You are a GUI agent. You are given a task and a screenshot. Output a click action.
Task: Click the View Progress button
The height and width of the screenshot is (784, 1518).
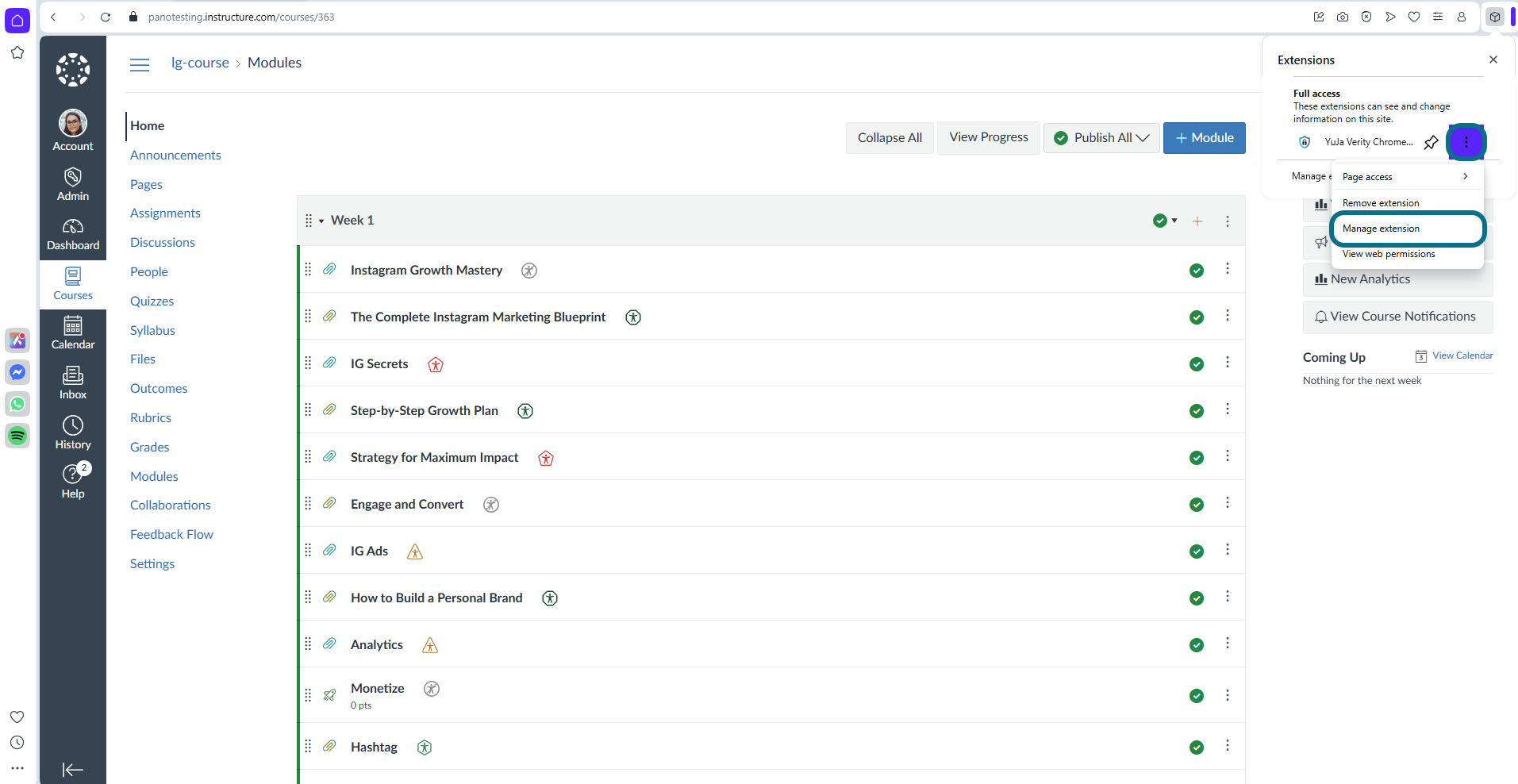[x=988, y=137]
